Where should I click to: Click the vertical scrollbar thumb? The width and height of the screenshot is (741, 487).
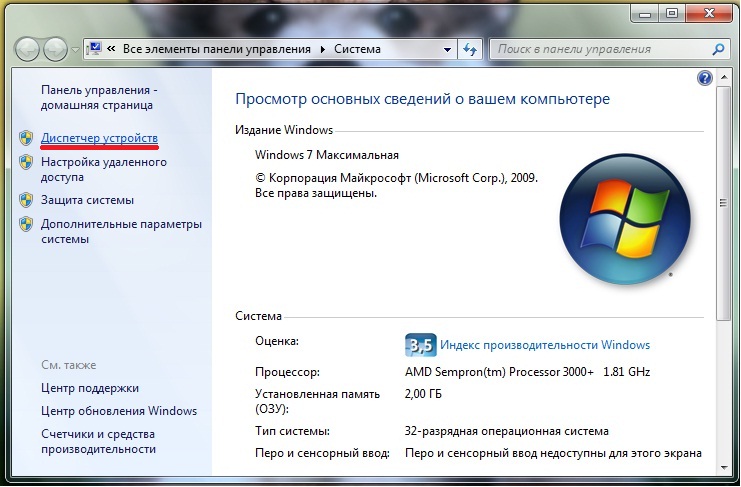[724, 203]
